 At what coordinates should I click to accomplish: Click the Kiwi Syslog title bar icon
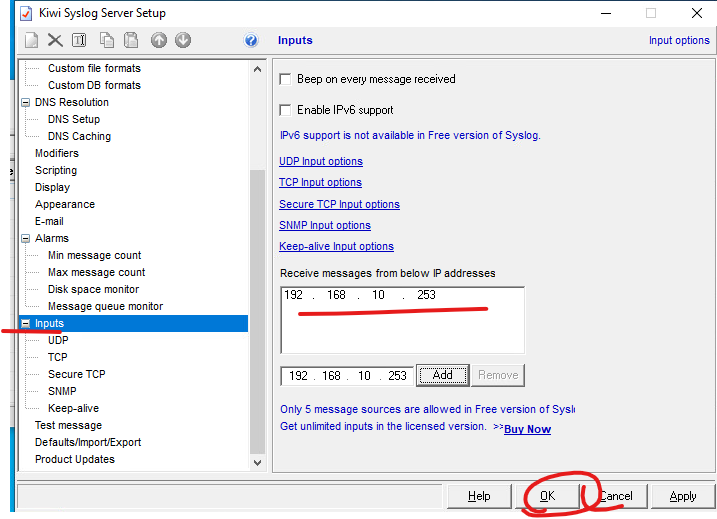(x=27, y=14)
